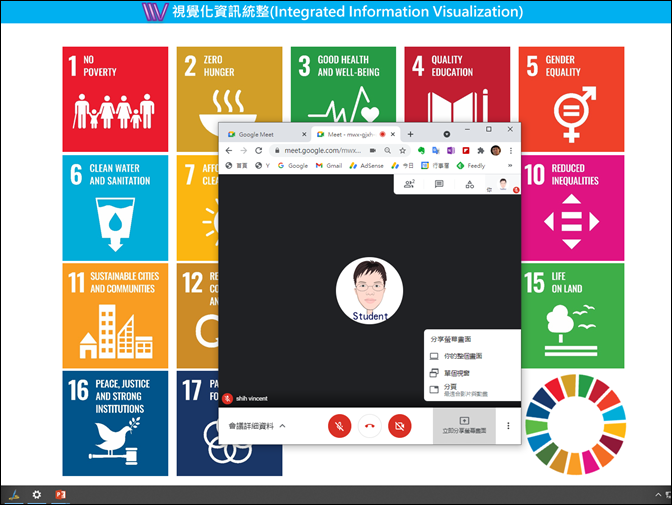
Task: Switch to the Google Meet tab
Action: click(x=262, y=135)
